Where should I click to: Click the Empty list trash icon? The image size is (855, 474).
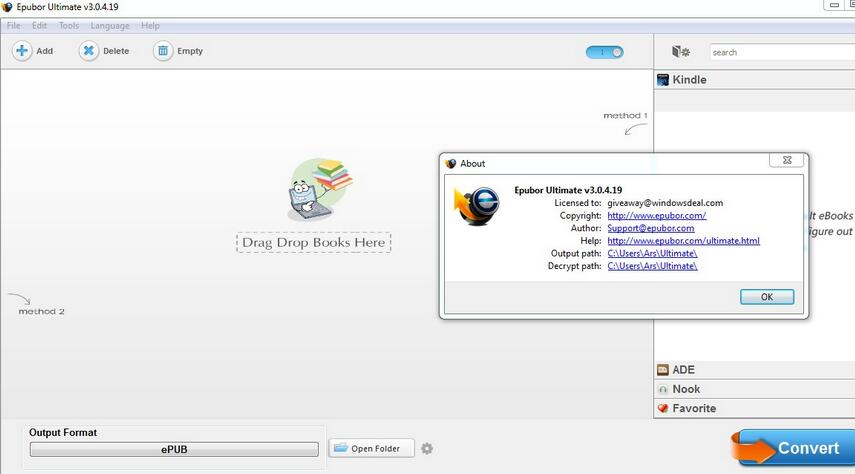[x=162, y=51]
